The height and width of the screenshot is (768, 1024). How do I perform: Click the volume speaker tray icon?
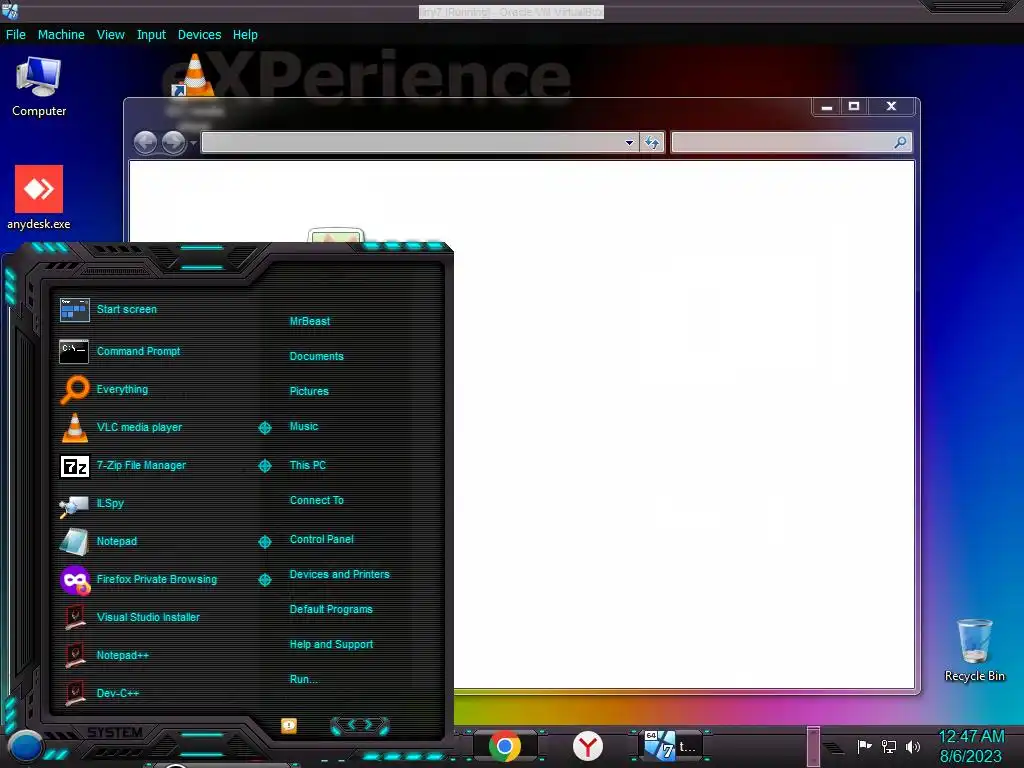913,746
